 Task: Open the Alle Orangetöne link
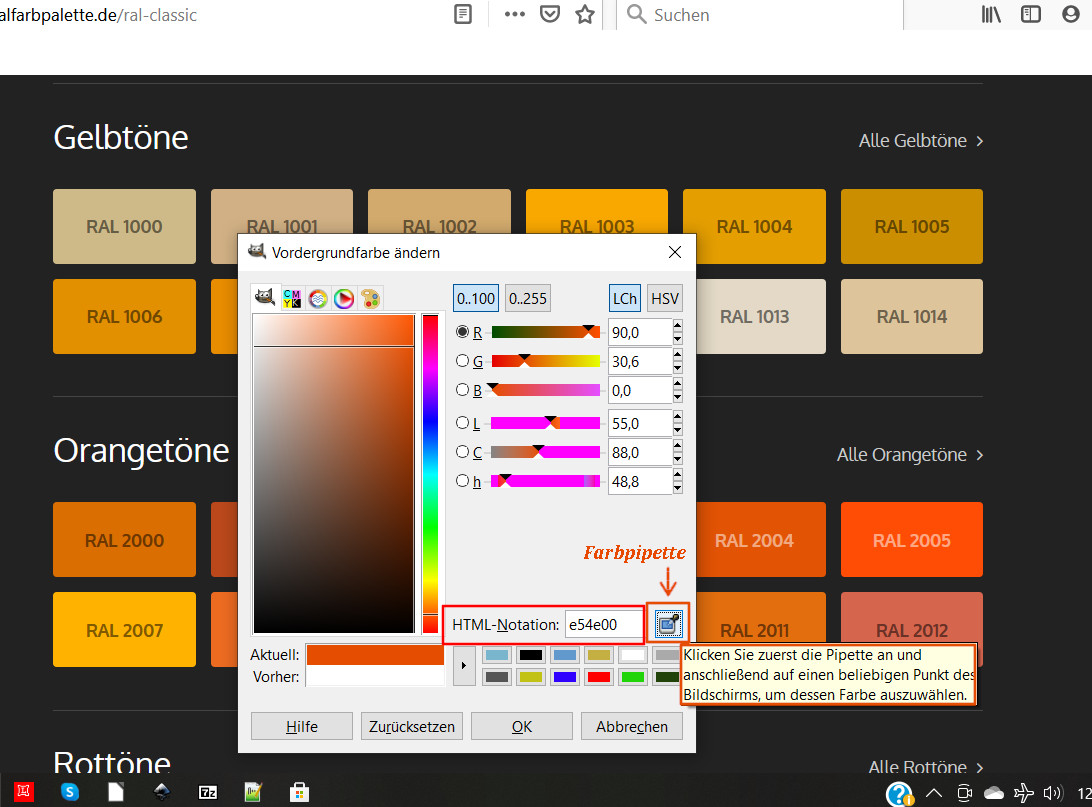click(x=910, y=455)
